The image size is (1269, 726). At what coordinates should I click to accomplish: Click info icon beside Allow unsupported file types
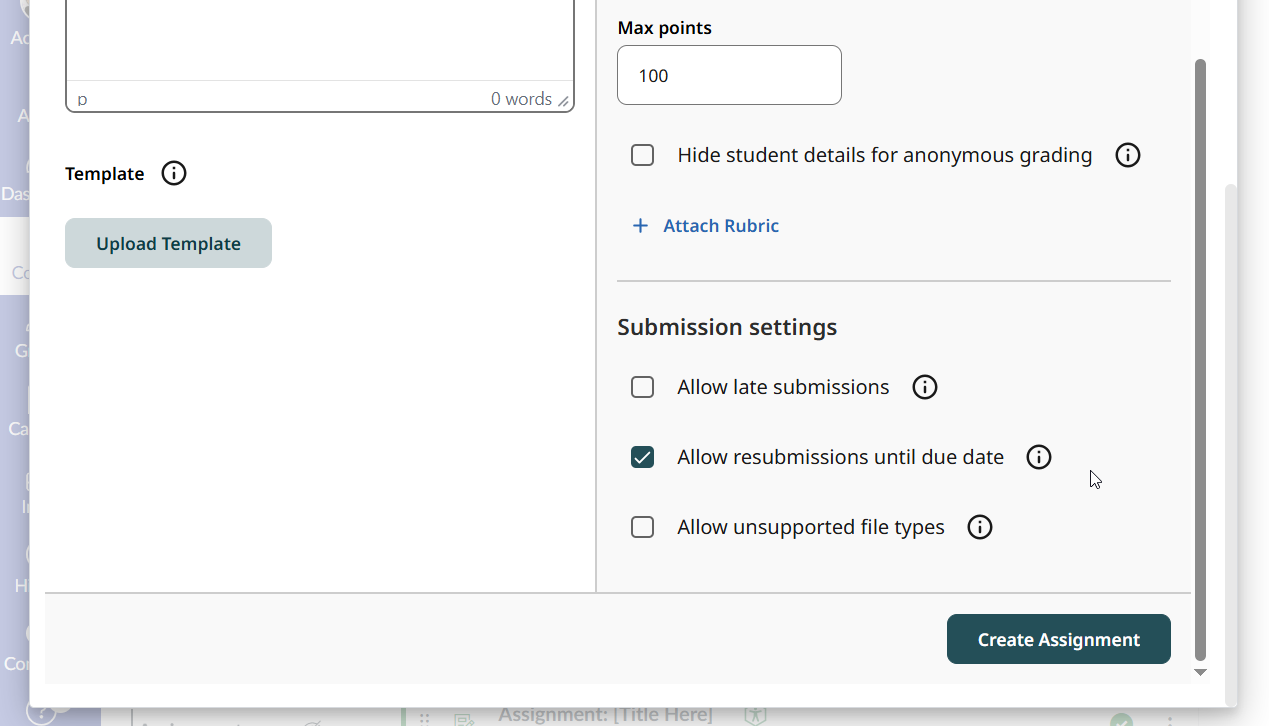(979, 527)
